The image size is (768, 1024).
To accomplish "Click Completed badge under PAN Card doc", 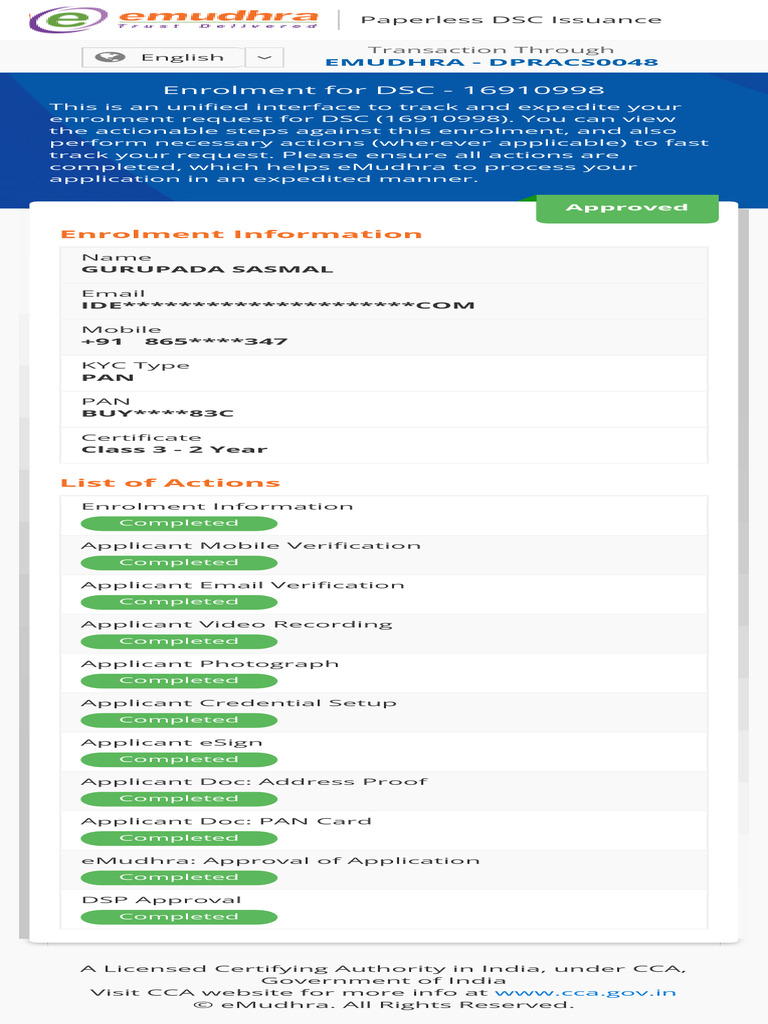I will click(x=179, y=838).
